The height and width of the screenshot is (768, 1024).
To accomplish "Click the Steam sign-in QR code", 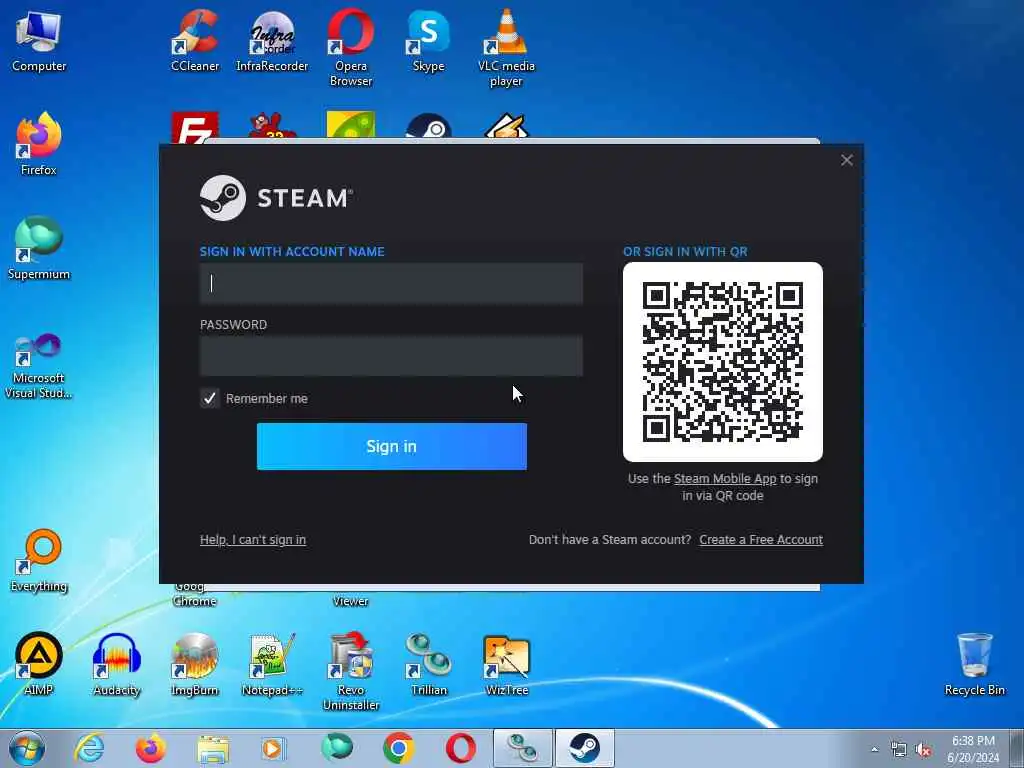I will 722,362.
